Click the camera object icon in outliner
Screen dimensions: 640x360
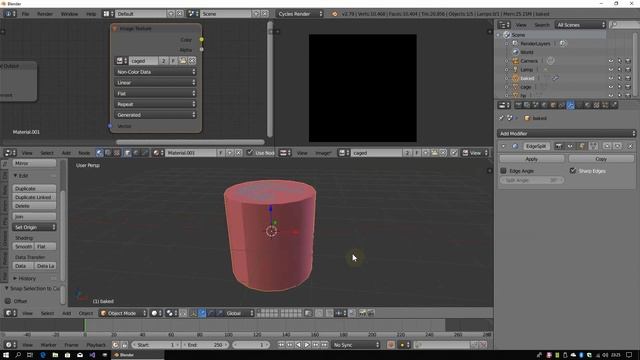coord(516,61)
